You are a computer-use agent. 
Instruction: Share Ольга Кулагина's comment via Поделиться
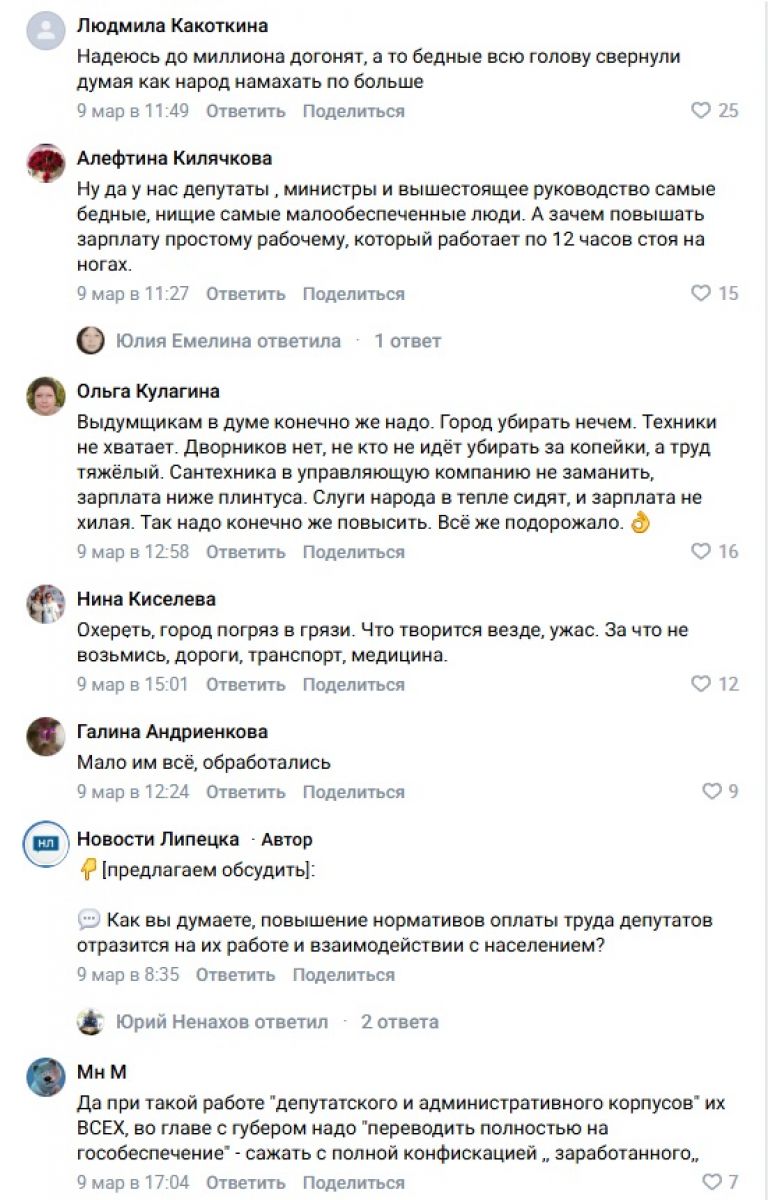tap(354, 552)
